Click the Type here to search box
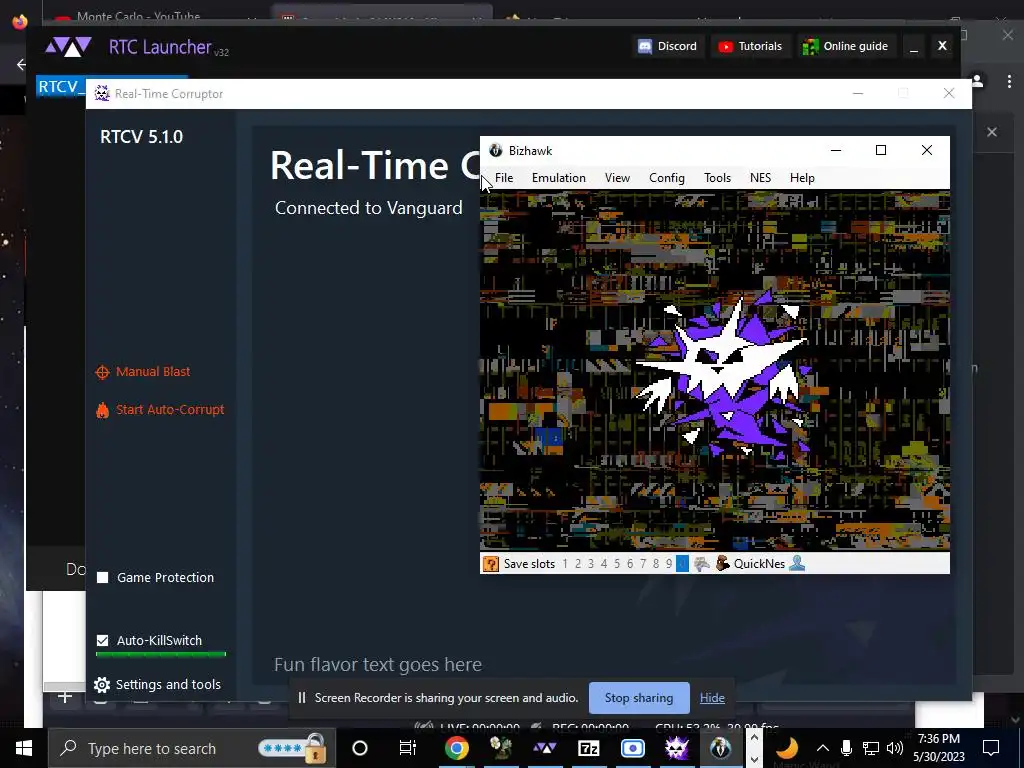Viewport: 1024px width, 768px height. click(191, 748)
